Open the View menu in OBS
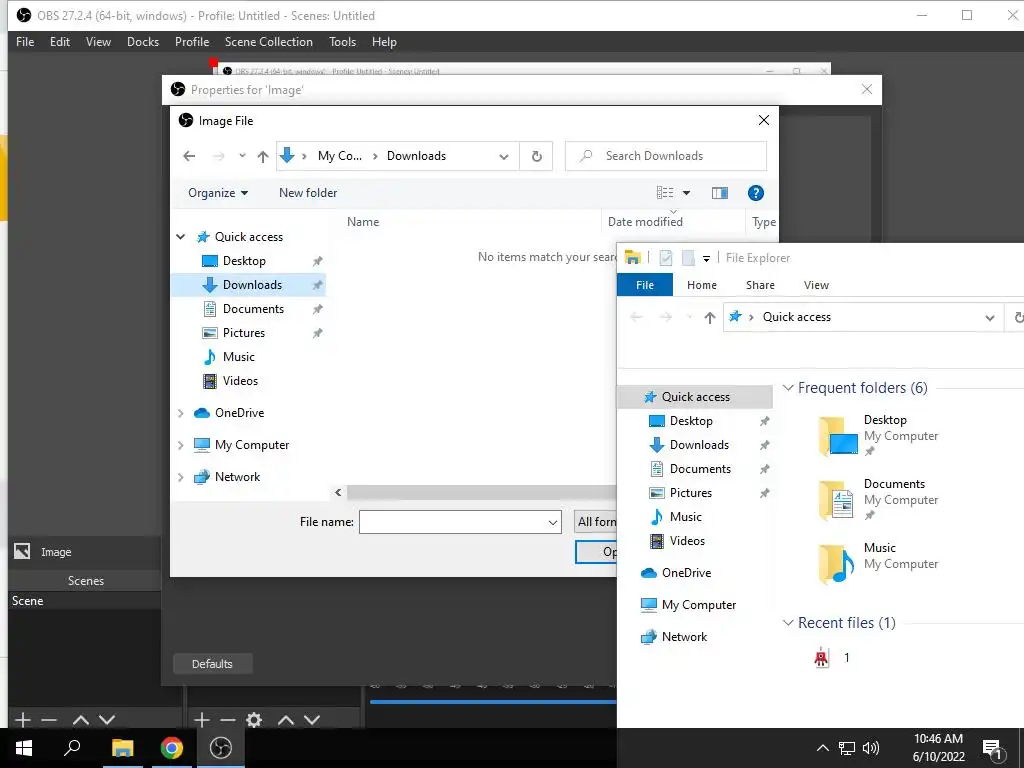This screenshot has height=768, width=1024. pos(98,42)
